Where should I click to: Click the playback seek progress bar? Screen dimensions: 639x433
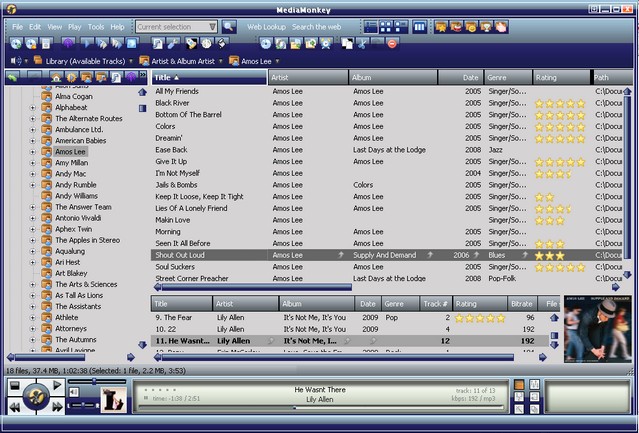[321, 407]
